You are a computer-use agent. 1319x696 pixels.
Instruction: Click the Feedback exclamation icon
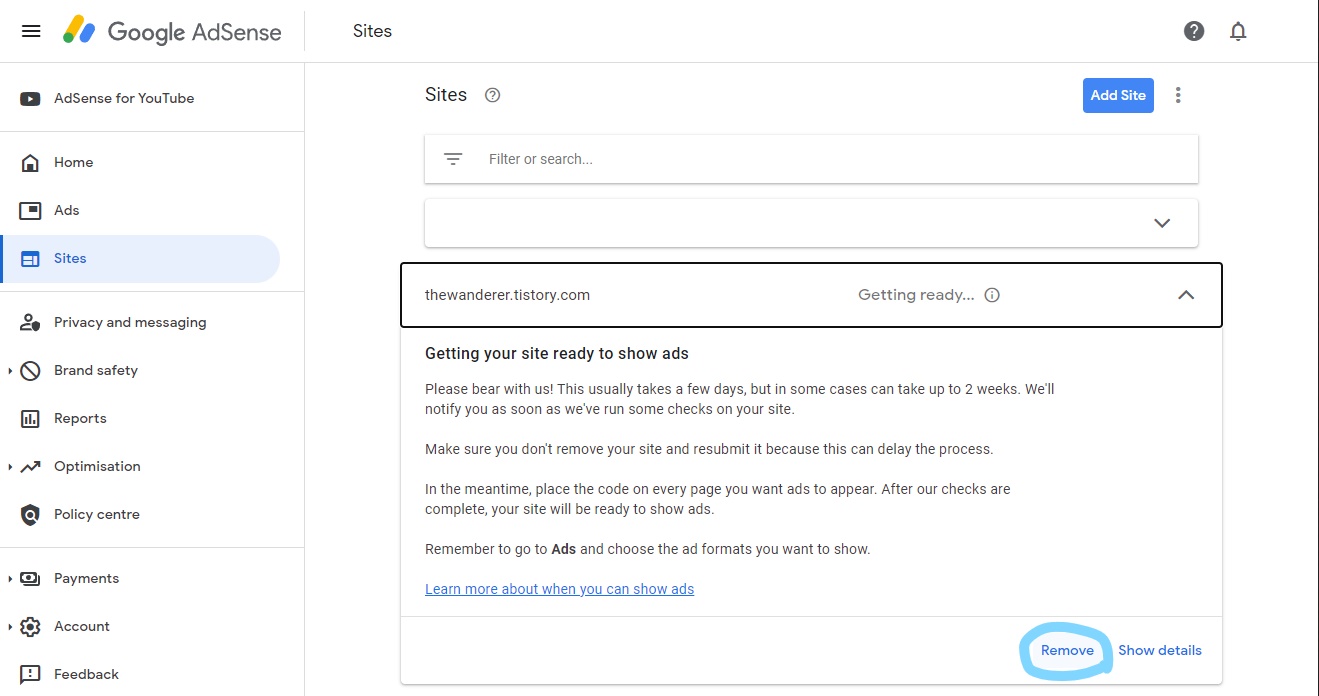tap(30, 674)
